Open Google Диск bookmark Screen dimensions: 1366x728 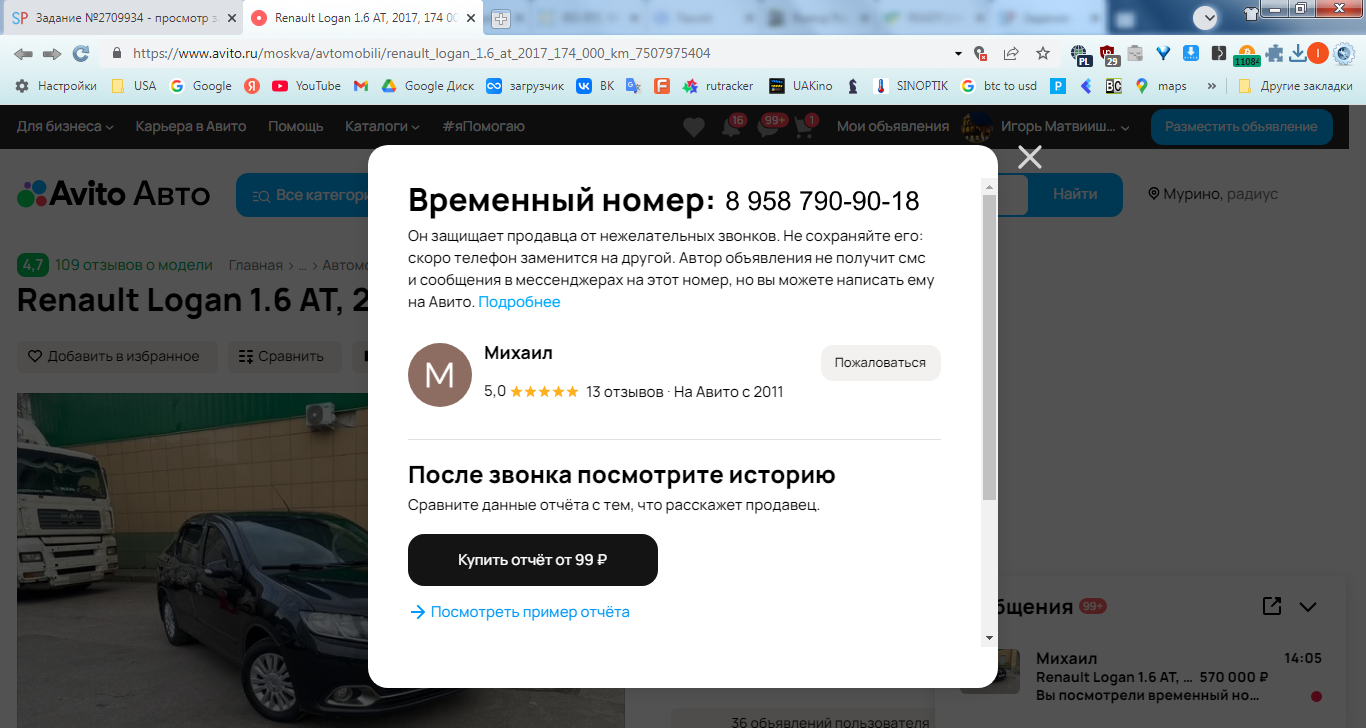427,86
